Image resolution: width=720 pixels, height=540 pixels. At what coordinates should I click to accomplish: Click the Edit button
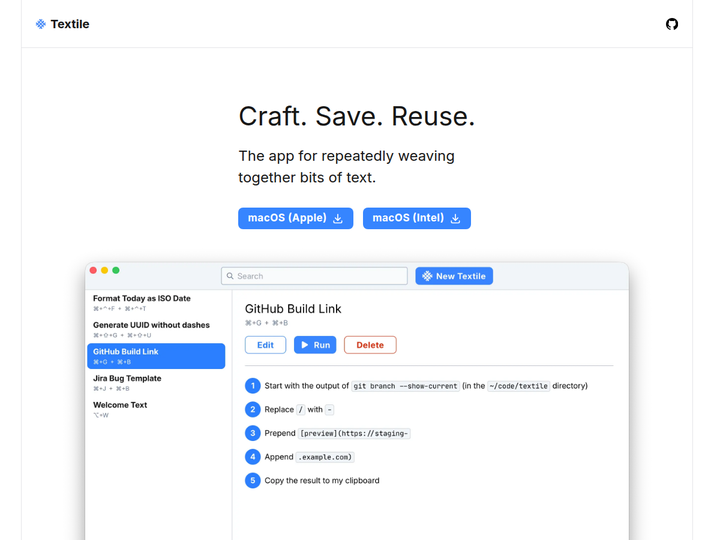(265, 345)
